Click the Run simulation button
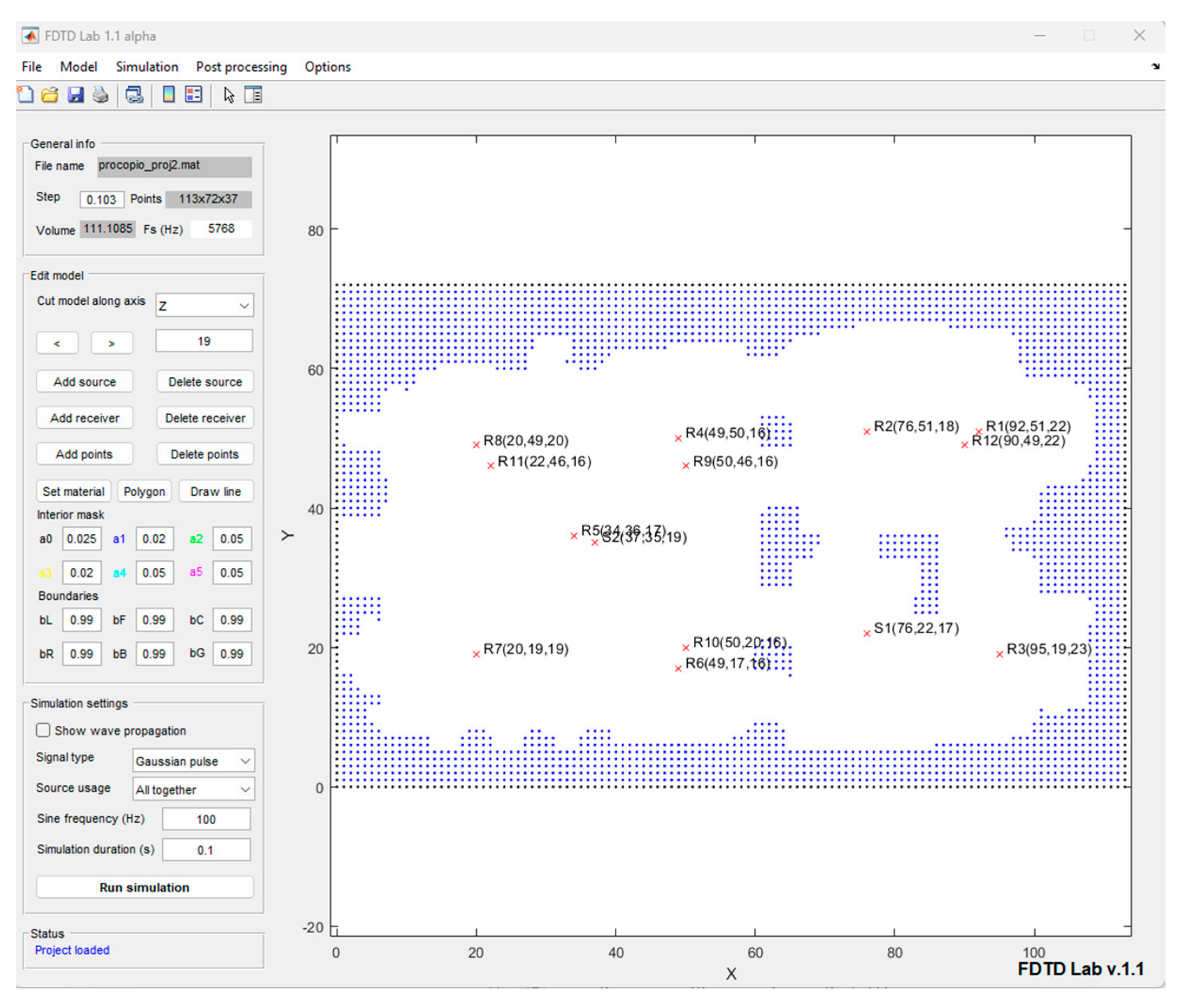This screenshot has width=1185, height=1008. 144,887
